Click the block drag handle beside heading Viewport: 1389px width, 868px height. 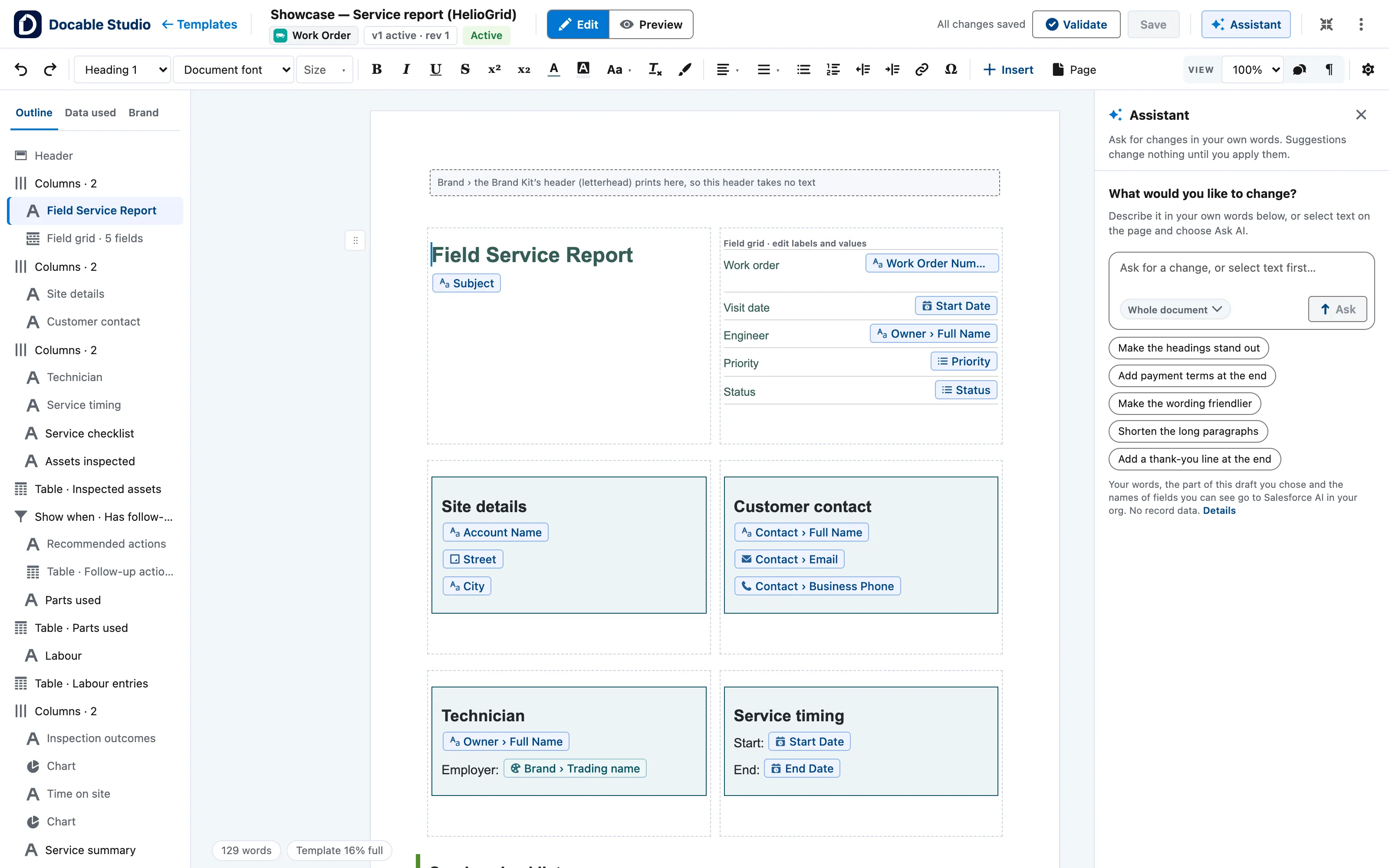coord(355,240)
